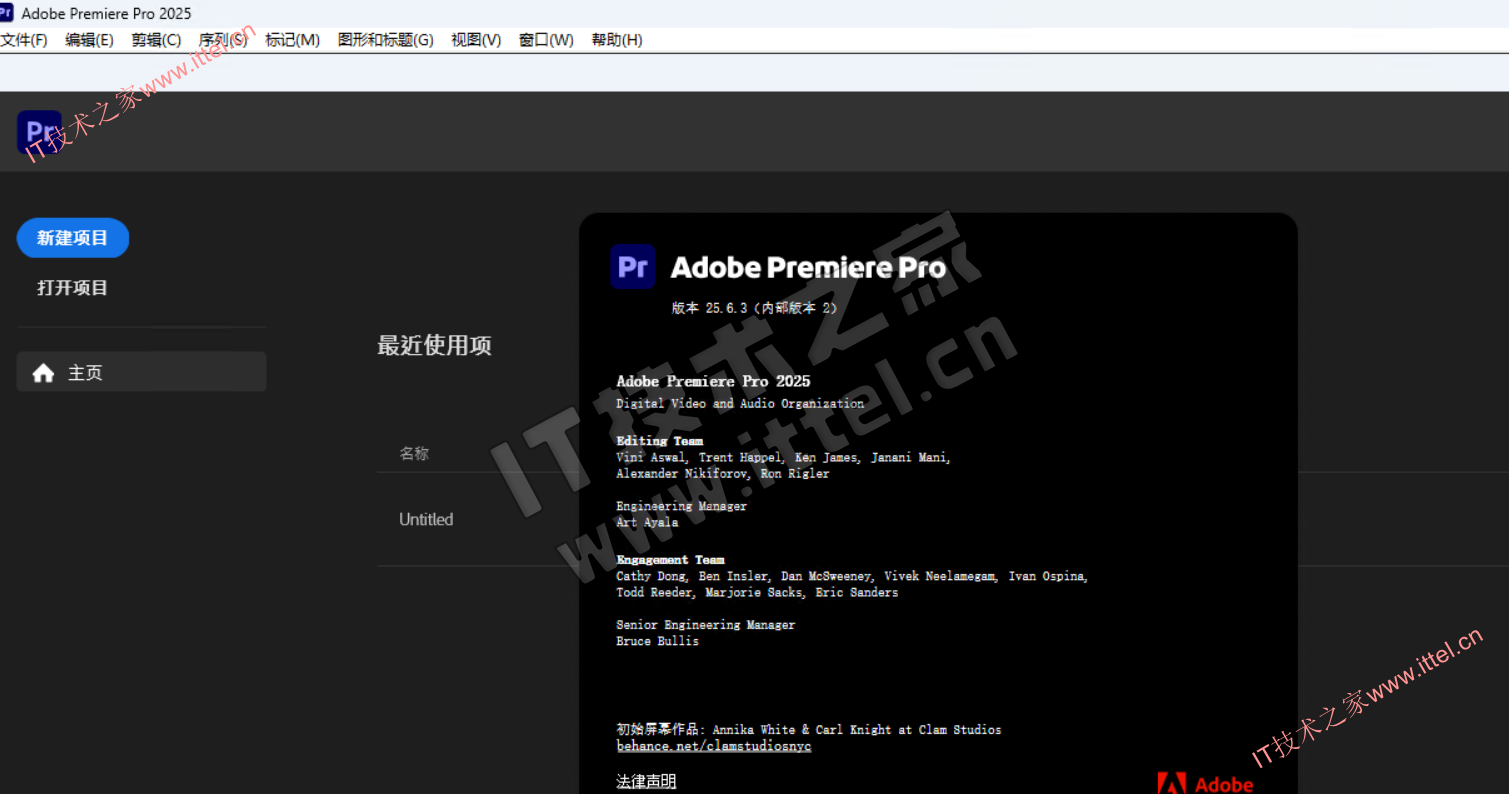Open the 法律声明 link
1509x794 pixels.
click(646, 781)
